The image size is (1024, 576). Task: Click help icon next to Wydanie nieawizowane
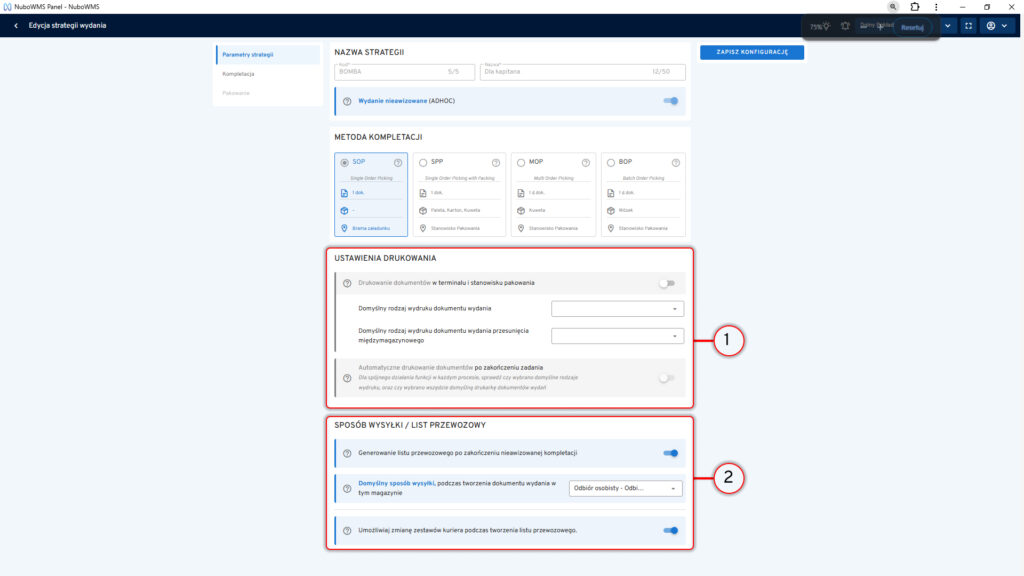point(347,101)
